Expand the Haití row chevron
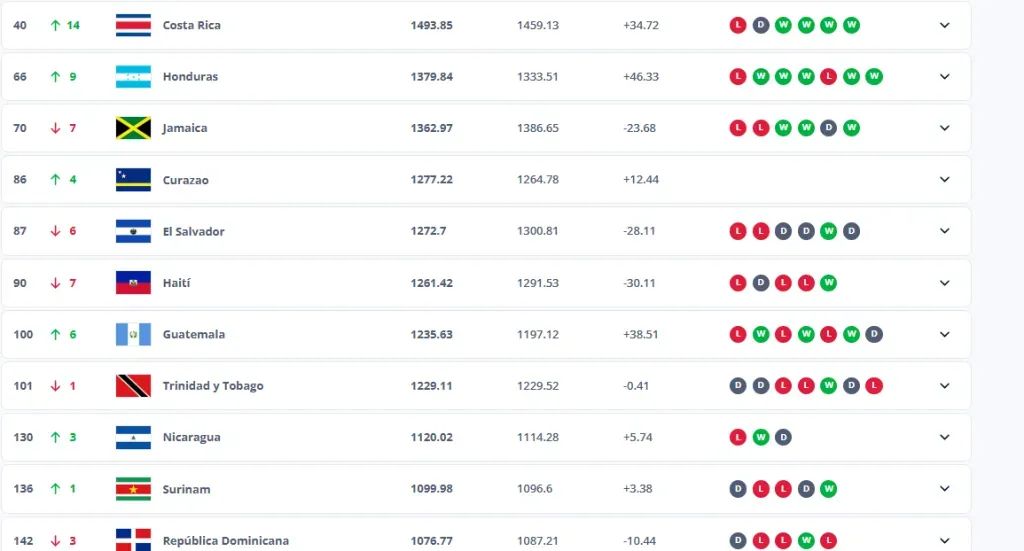The image size is (1024, 551). click(x=944, y=283)
